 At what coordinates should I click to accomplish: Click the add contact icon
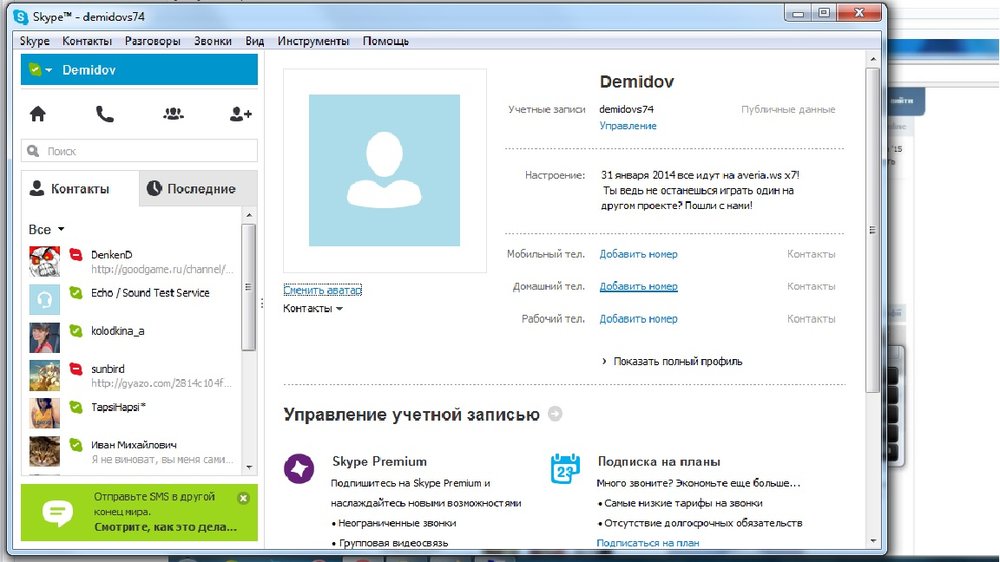point(240,114)
